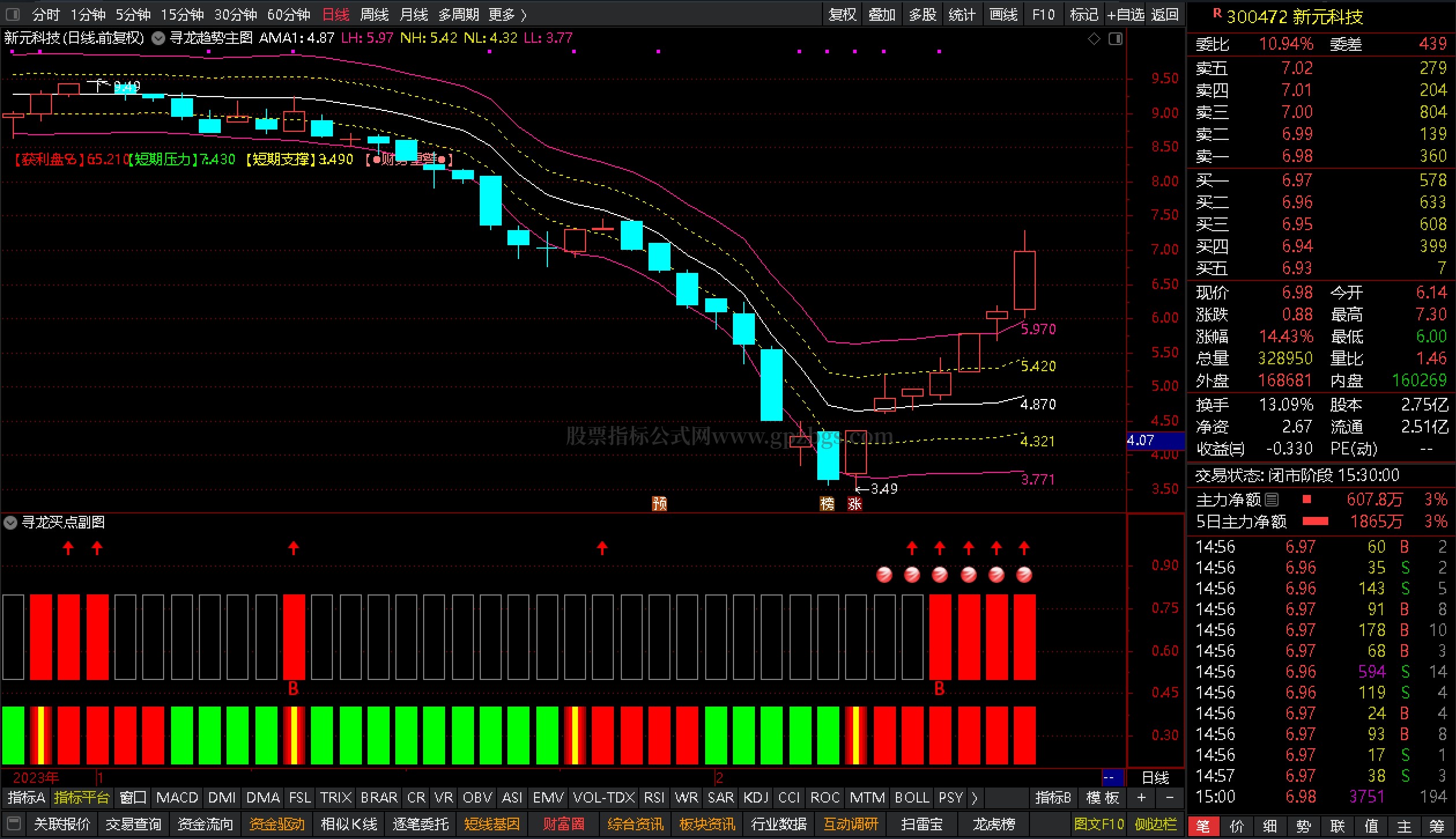The width and height of the screenshot is (1456, 839).
Task: Click the 2023年 timeline label
Action: [36, 777]
